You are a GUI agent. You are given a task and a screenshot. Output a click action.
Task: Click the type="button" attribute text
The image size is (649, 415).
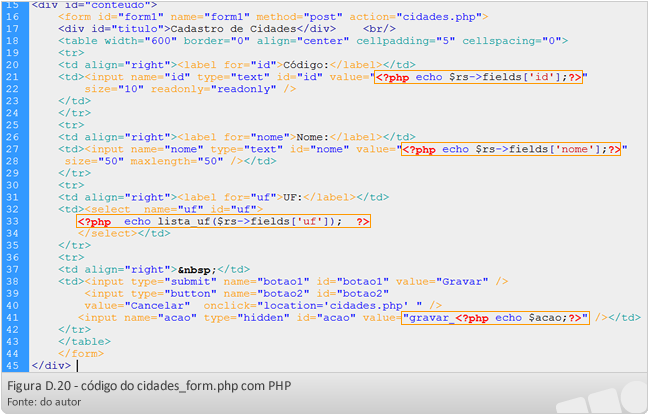click(x=173, y=294)
